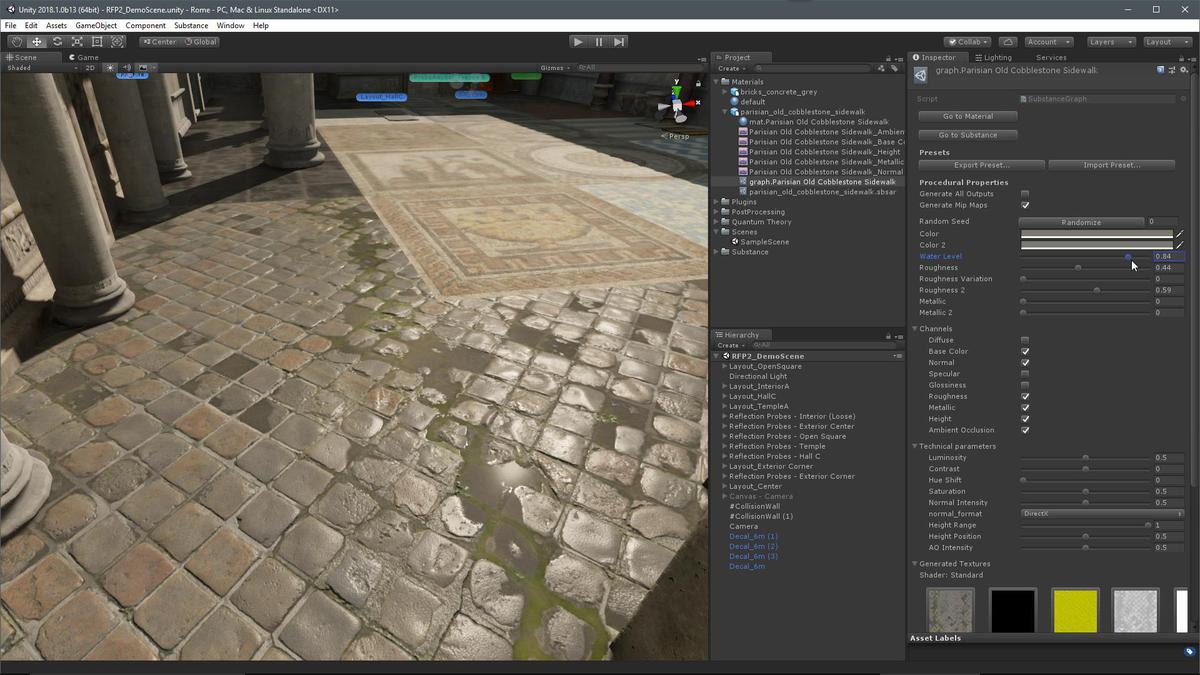Toggle scene effects image icon
Image resolution: width=1200 pixels, height=675 pixels.
pyautogui.click(x=143, y=68)
